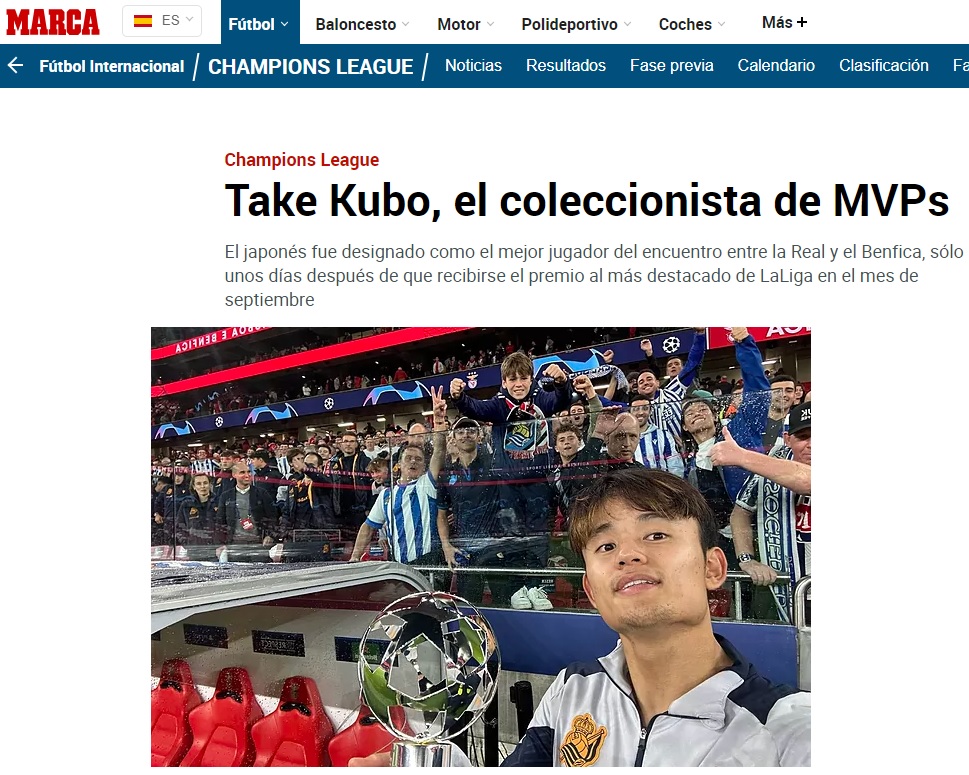Click the CHAMPIONS LEAGUE heading link
This screenshot has height=775, width=969.
click(x=310, y=66)
